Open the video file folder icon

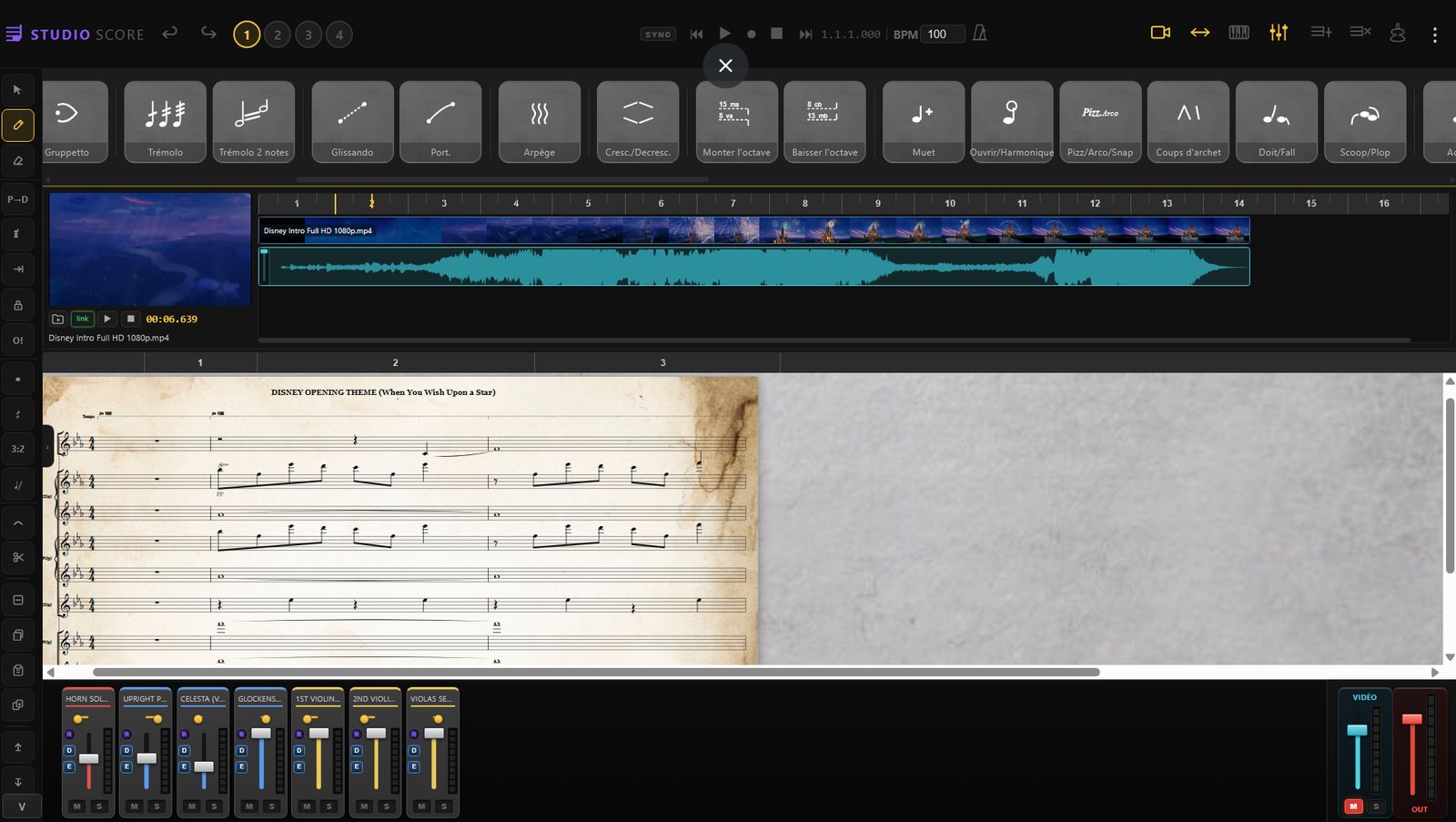pos(57,319)
